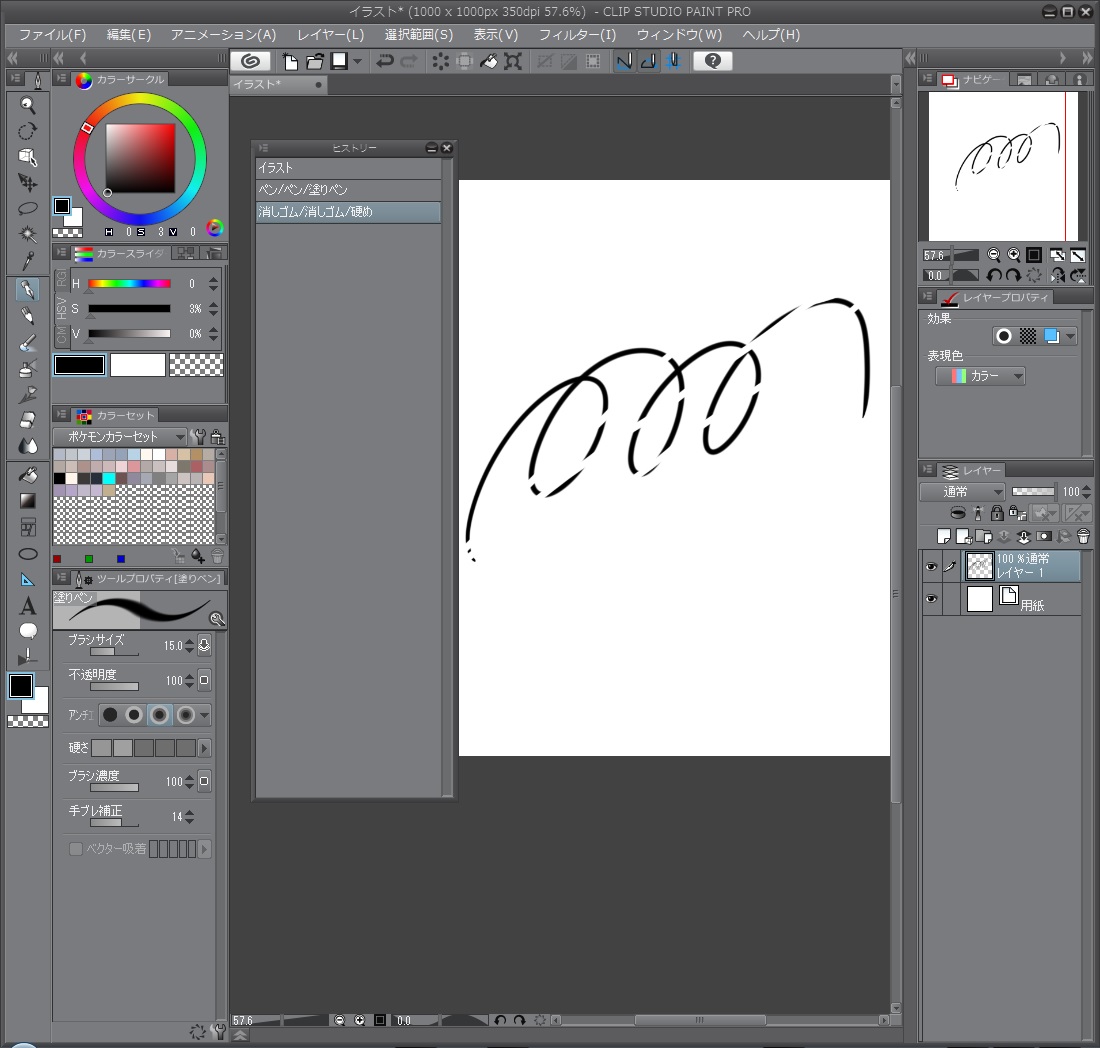Click the Undo arrow in command bar
The width and height of the screenshot is (1100, 1048).
pyautogui.click(x=385, y=61)
